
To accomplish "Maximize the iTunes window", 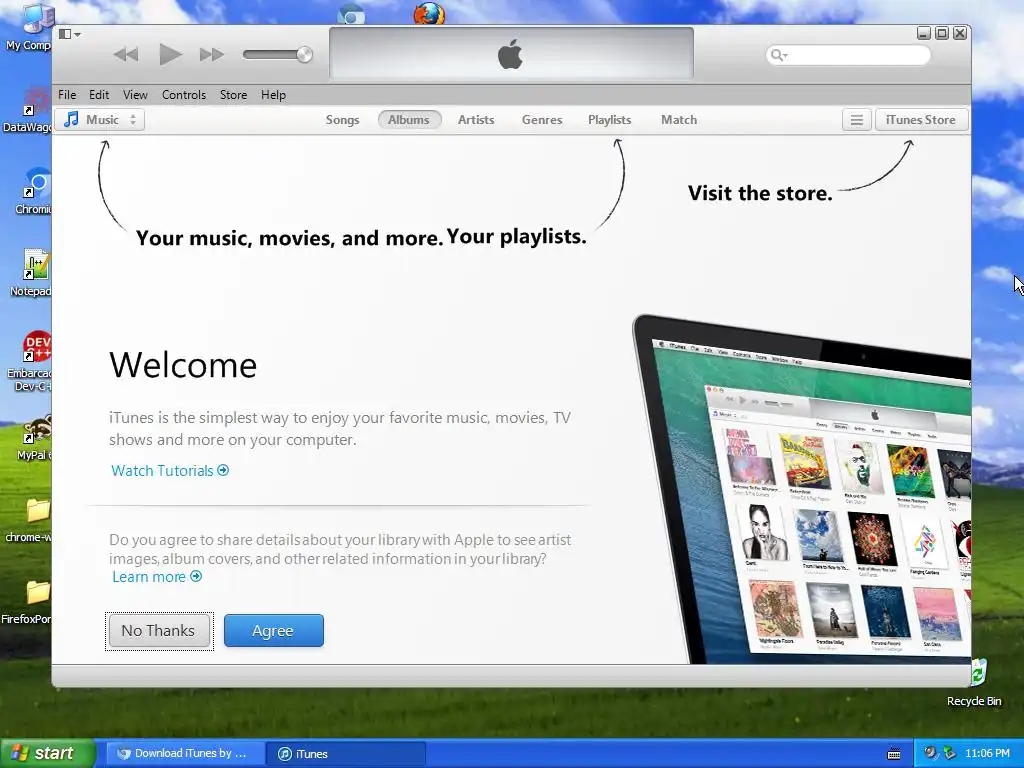I will coord(942,33).
